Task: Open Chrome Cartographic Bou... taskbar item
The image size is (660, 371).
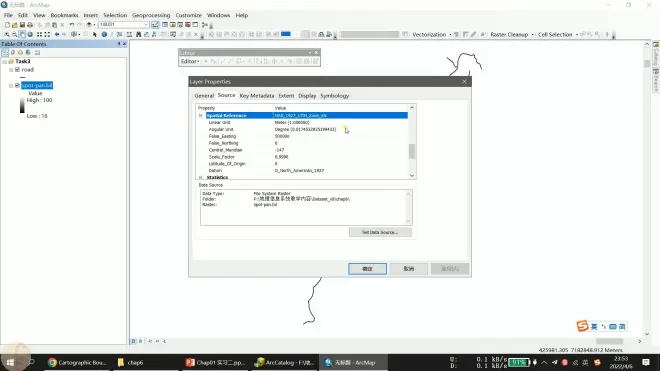Action: point(77,363)
